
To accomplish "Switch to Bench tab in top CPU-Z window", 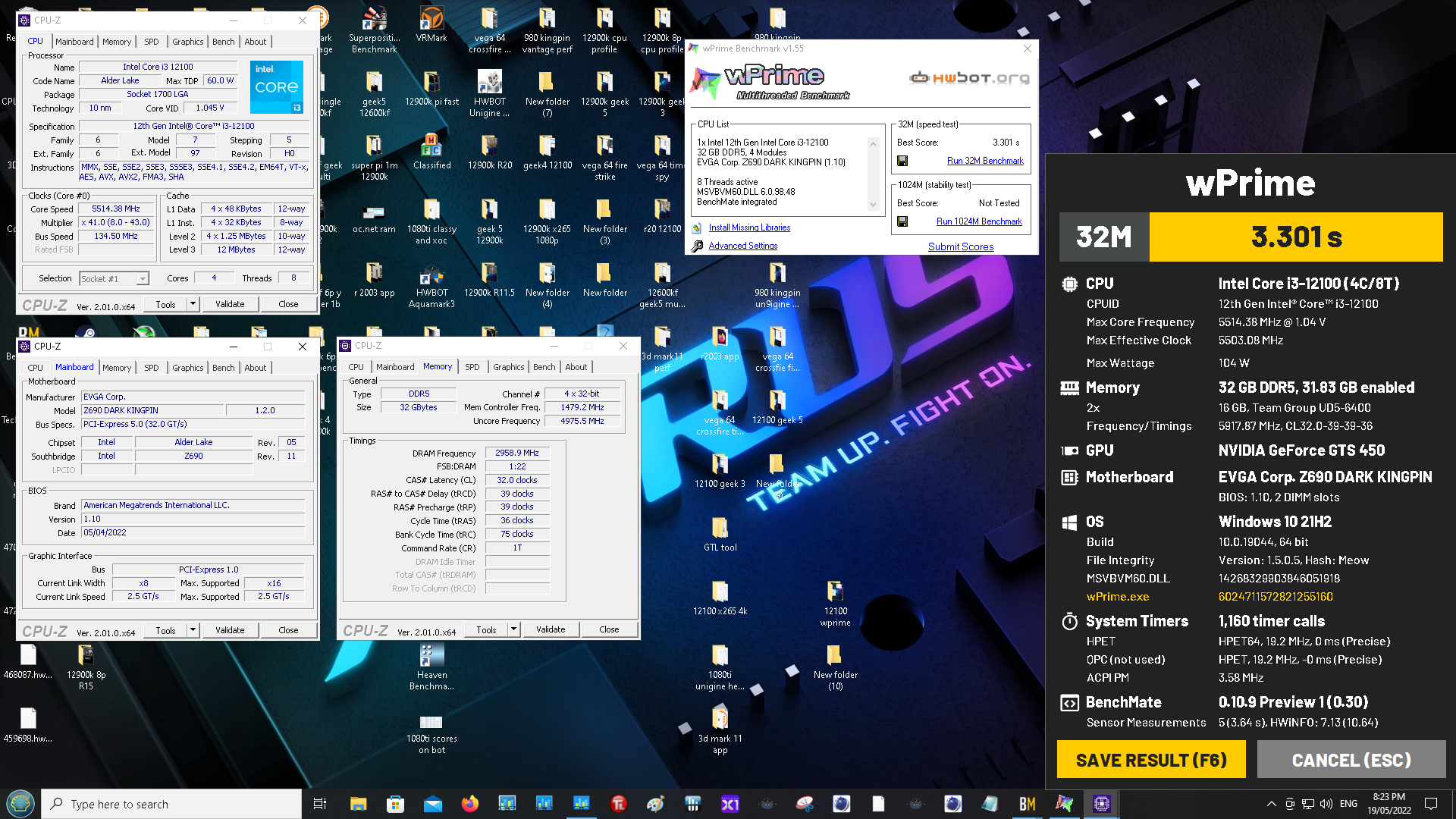I will tap(223, 42).
